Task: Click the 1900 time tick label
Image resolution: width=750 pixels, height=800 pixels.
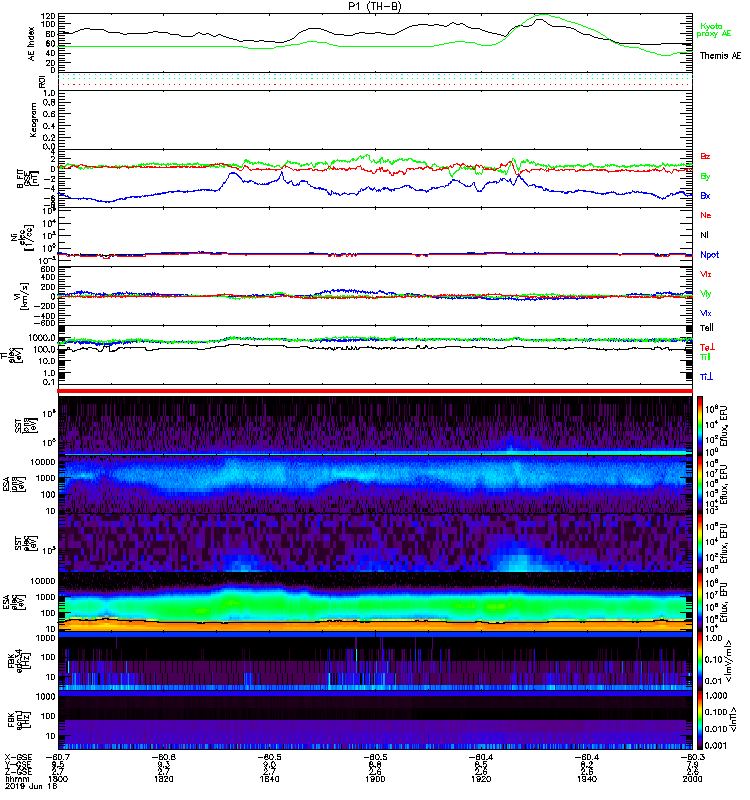Action: [x=375, y=779]
